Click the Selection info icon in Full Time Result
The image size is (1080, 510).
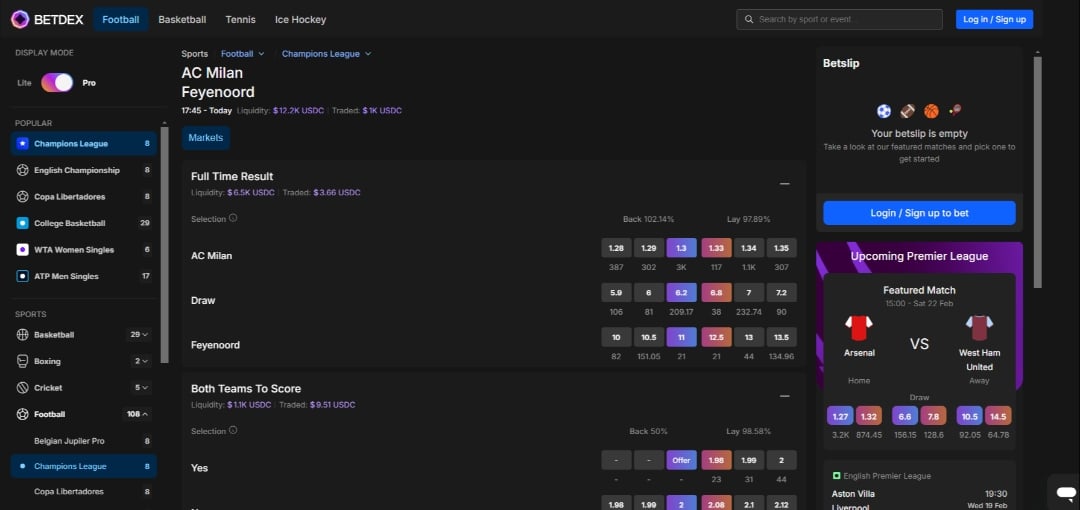[x=233, y=218]
